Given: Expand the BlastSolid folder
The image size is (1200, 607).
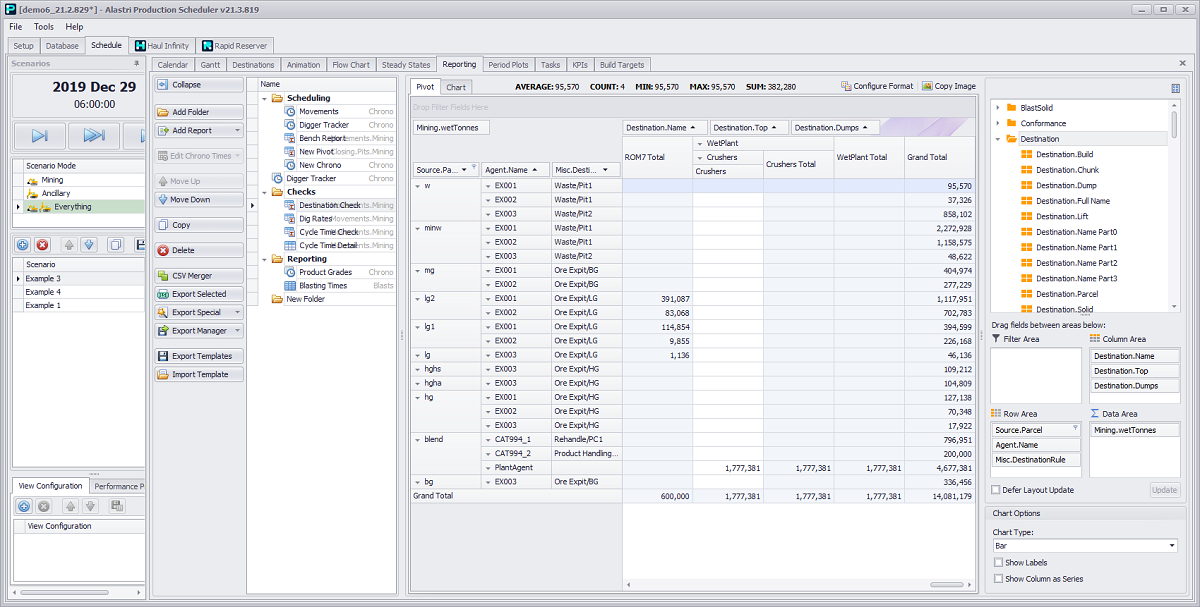Looking at the screenshot, I should [998, 108].
